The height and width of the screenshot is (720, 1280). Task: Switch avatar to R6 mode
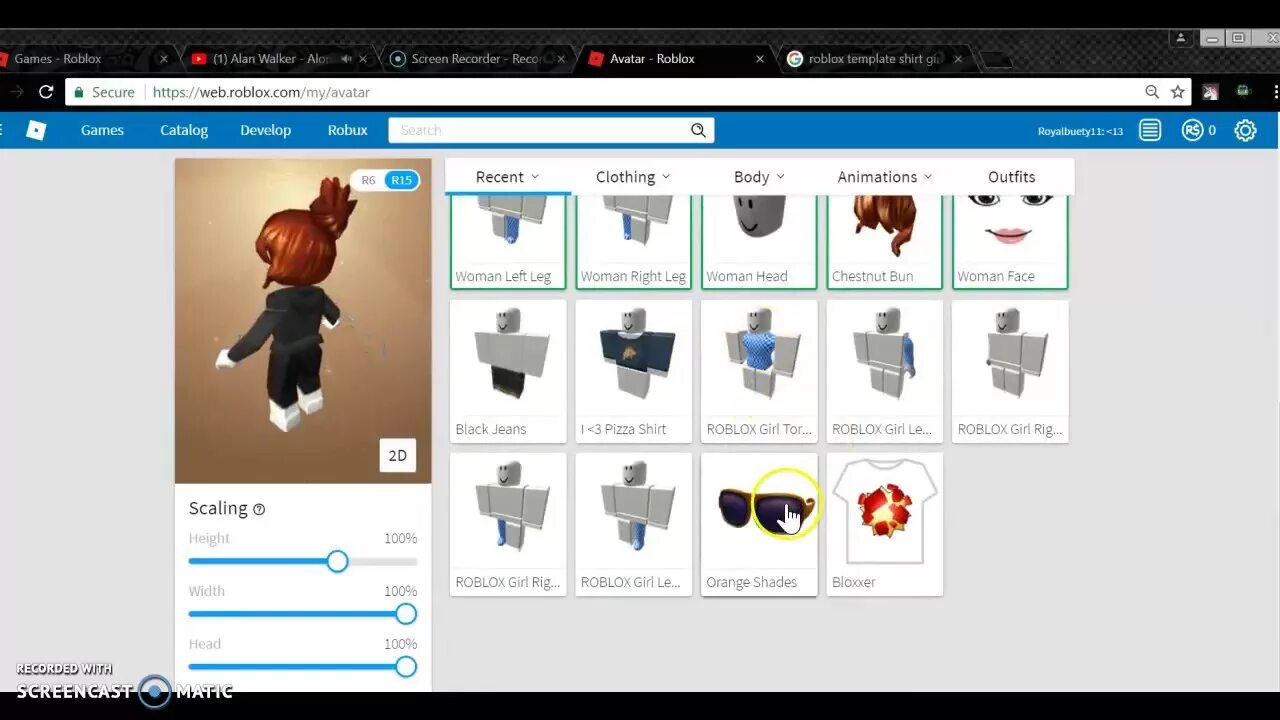(368, 180)
